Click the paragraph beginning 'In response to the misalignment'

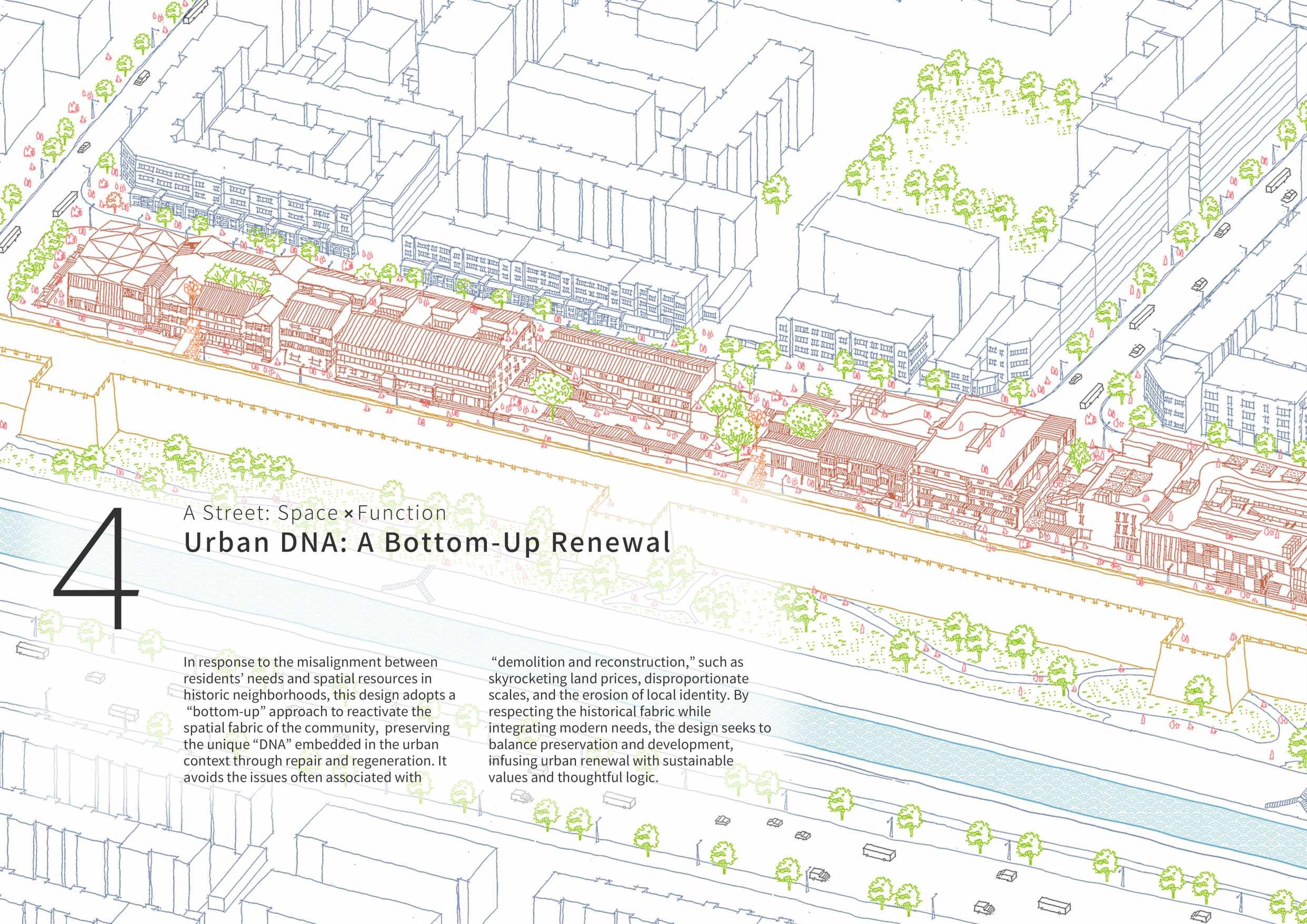(x=320, y=720)
